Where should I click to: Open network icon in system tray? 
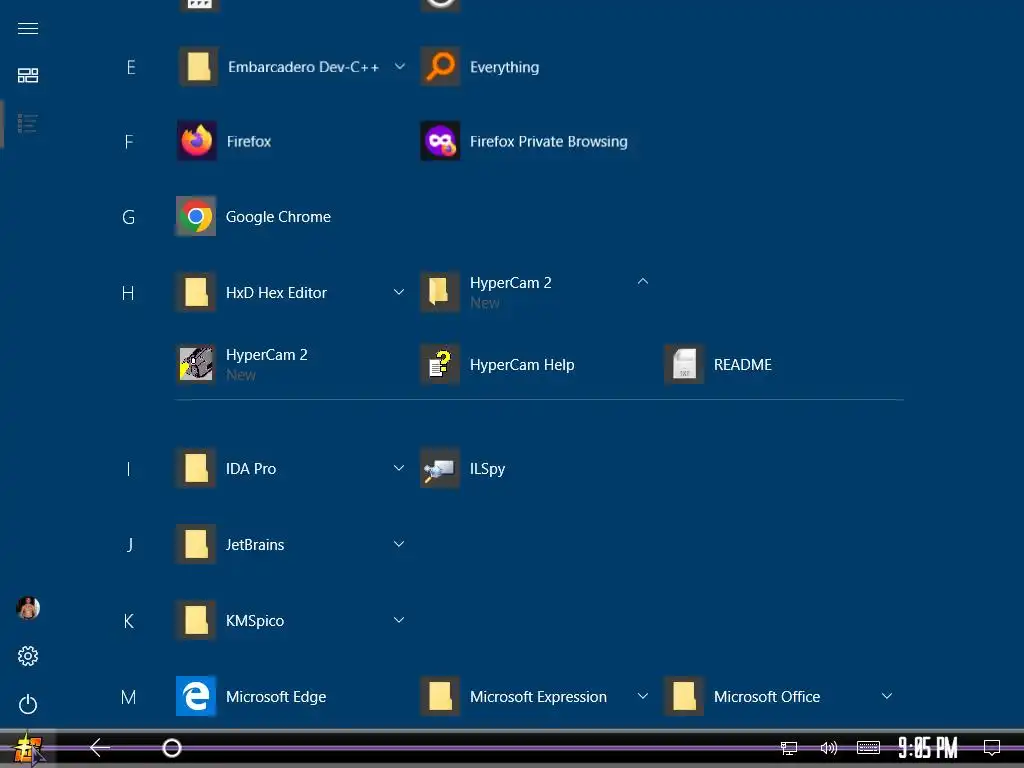(x=789, y=748)
